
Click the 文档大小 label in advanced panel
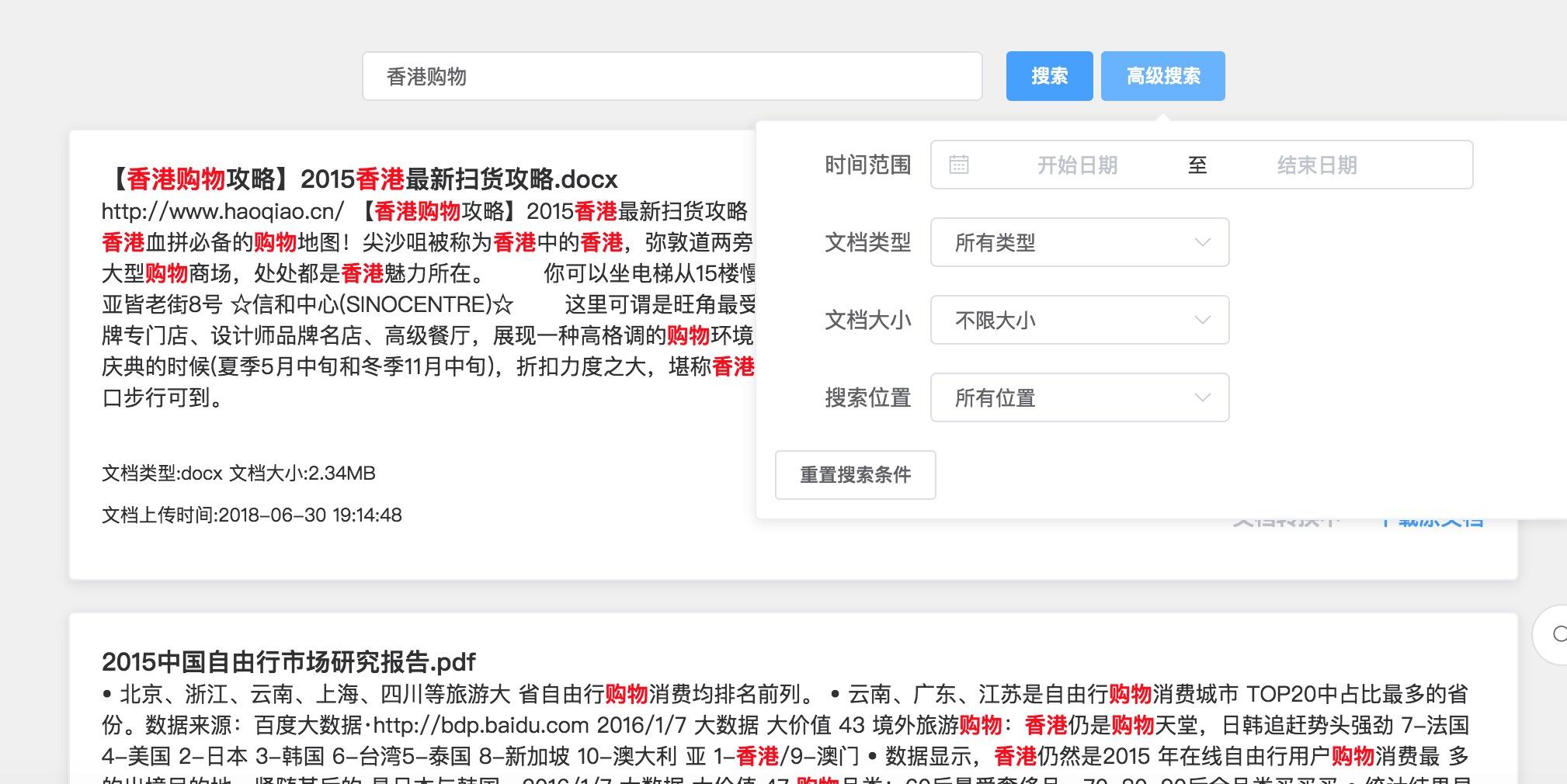click(x=867, y=320)
